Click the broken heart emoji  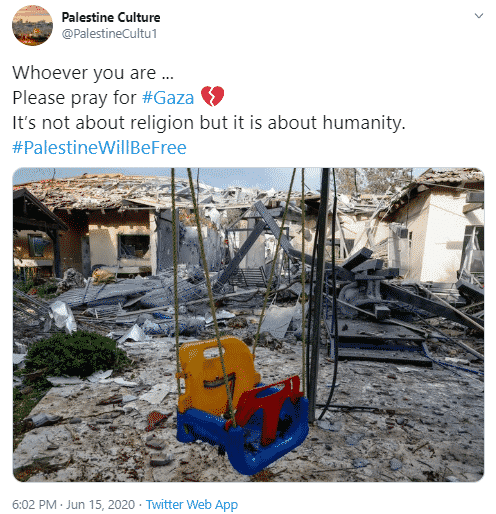pos(212,97)
